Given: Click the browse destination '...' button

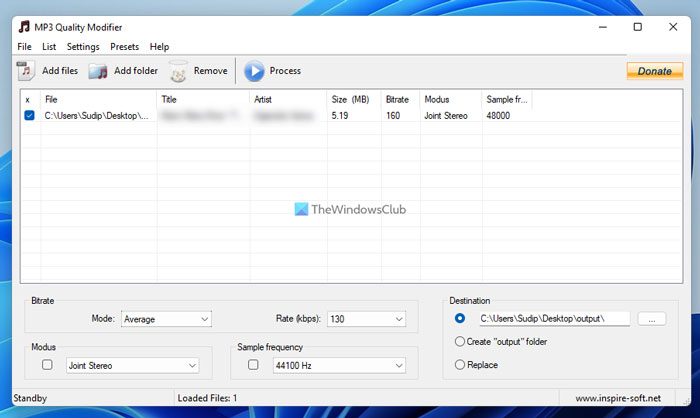Looking at the screenshot, I should click(x=652, y=319).
